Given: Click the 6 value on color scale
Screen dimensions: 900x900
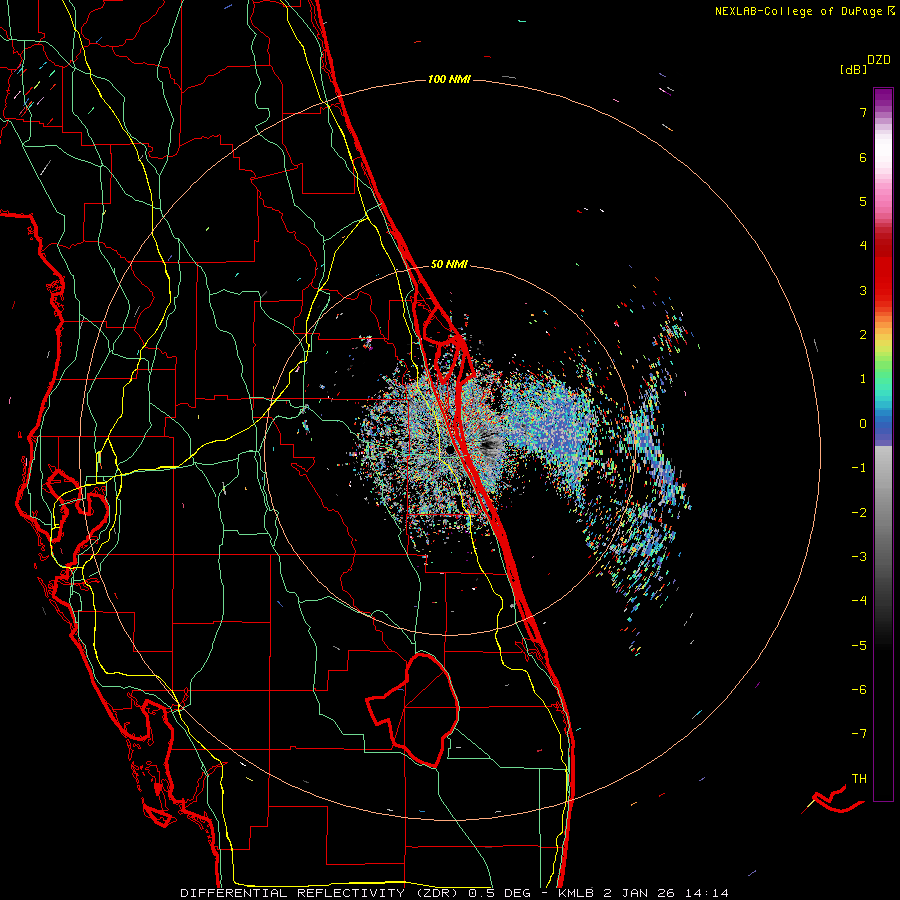Looking at the screenshot, I should tap(863, 157).
